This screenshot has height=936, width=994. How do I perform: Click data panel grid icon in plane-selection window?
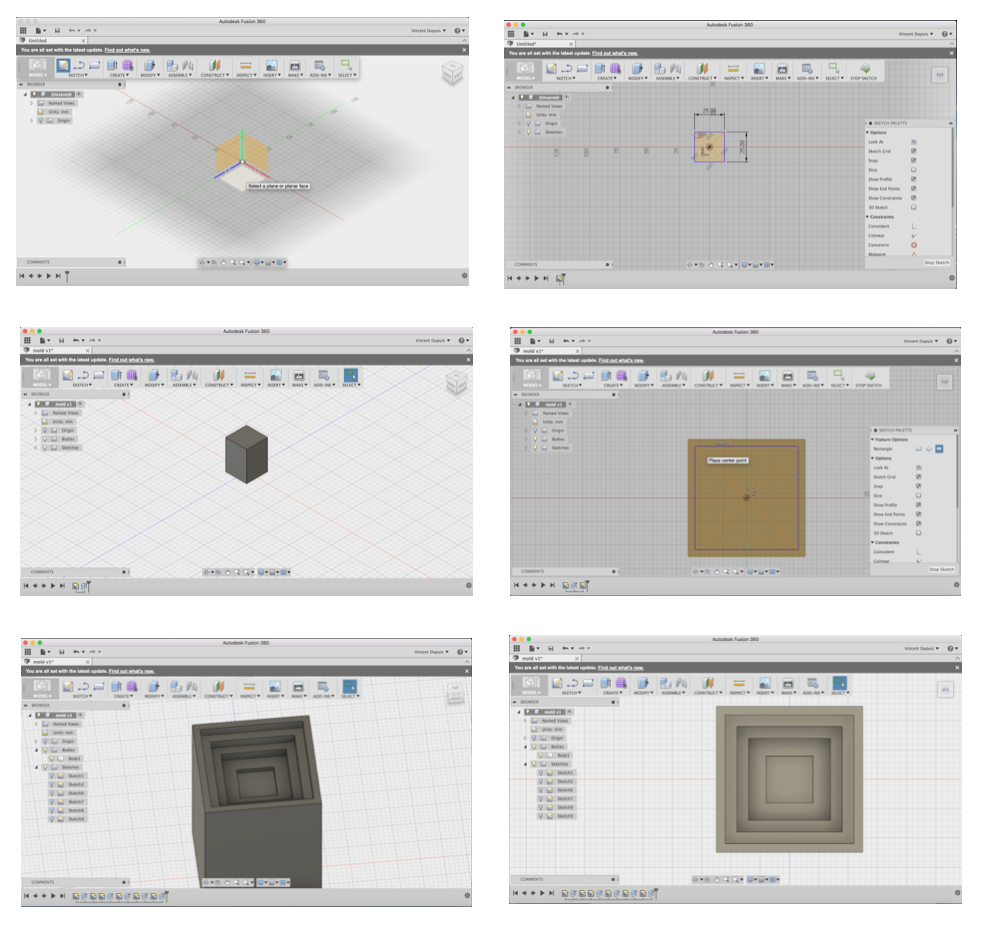point(23,30)
